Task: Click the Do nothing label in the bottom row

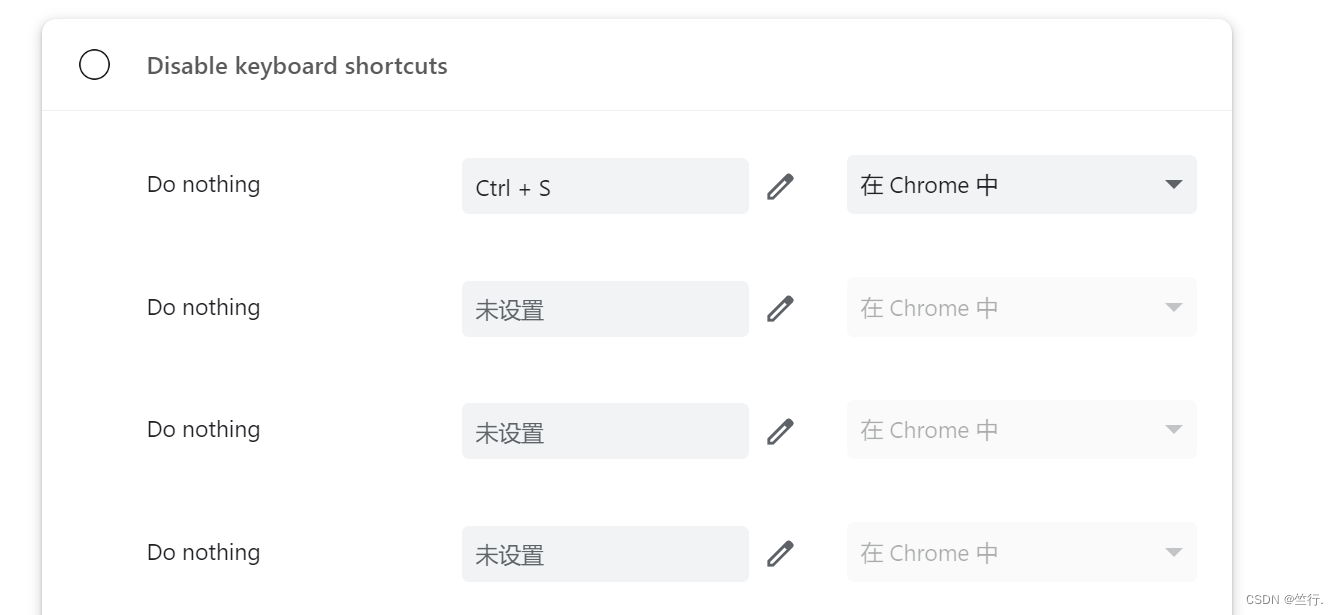Action: (203, 552)
